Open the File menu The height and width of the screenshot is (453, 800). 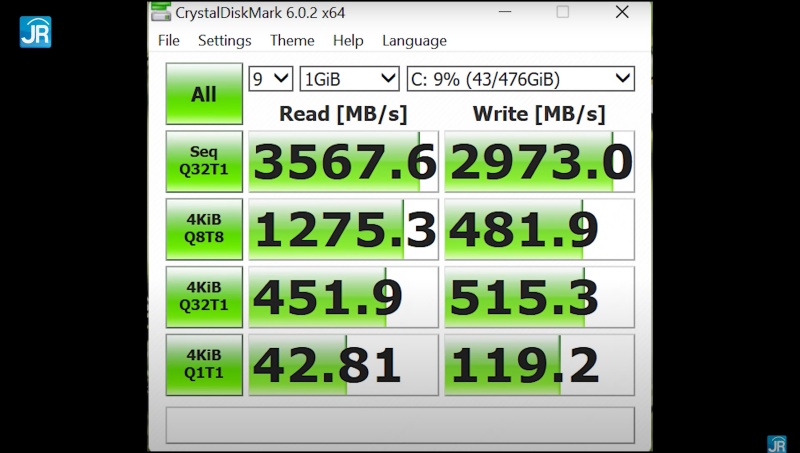pos(169,40)
